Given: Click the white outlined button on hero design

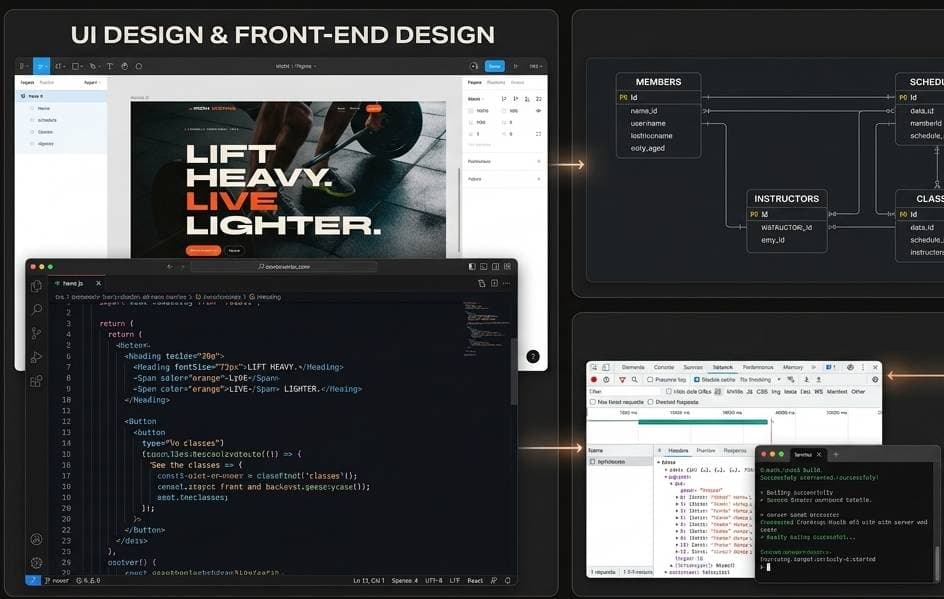Looking at the screenshot, I should [x=234, y=250].
